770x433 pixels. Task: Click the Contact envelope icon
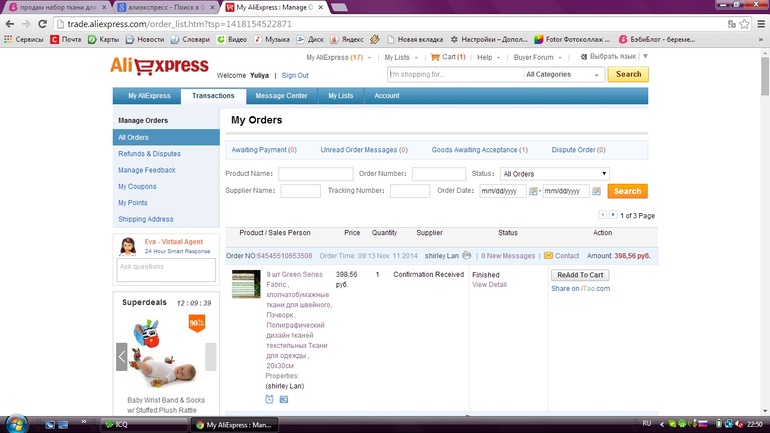(548, 256)
